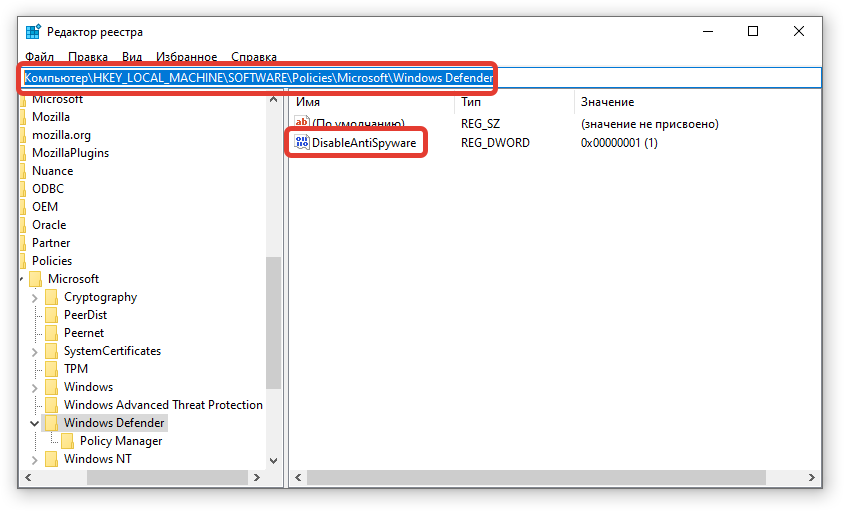Click the tree pane vertical scrollbar thumb
The width and height of the screenshot is (844, 511).
click(273, 323)
